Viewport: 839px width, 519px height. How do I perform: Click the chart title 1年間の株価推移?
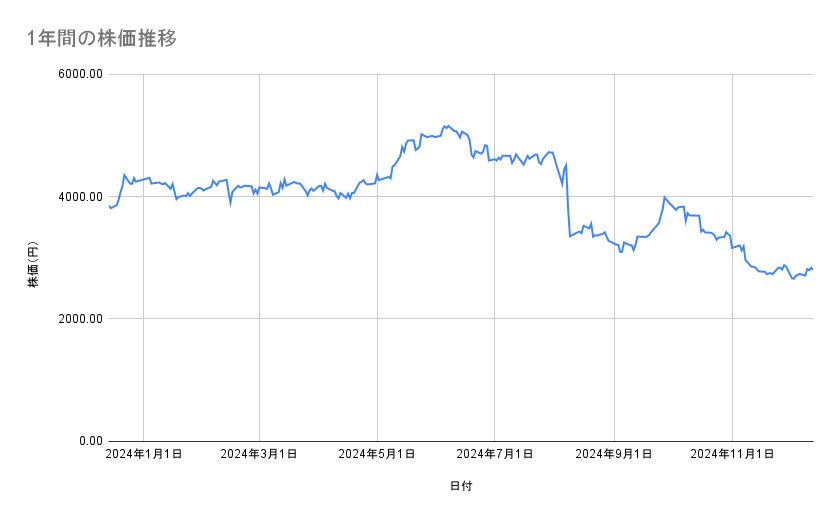pos(104,39)
